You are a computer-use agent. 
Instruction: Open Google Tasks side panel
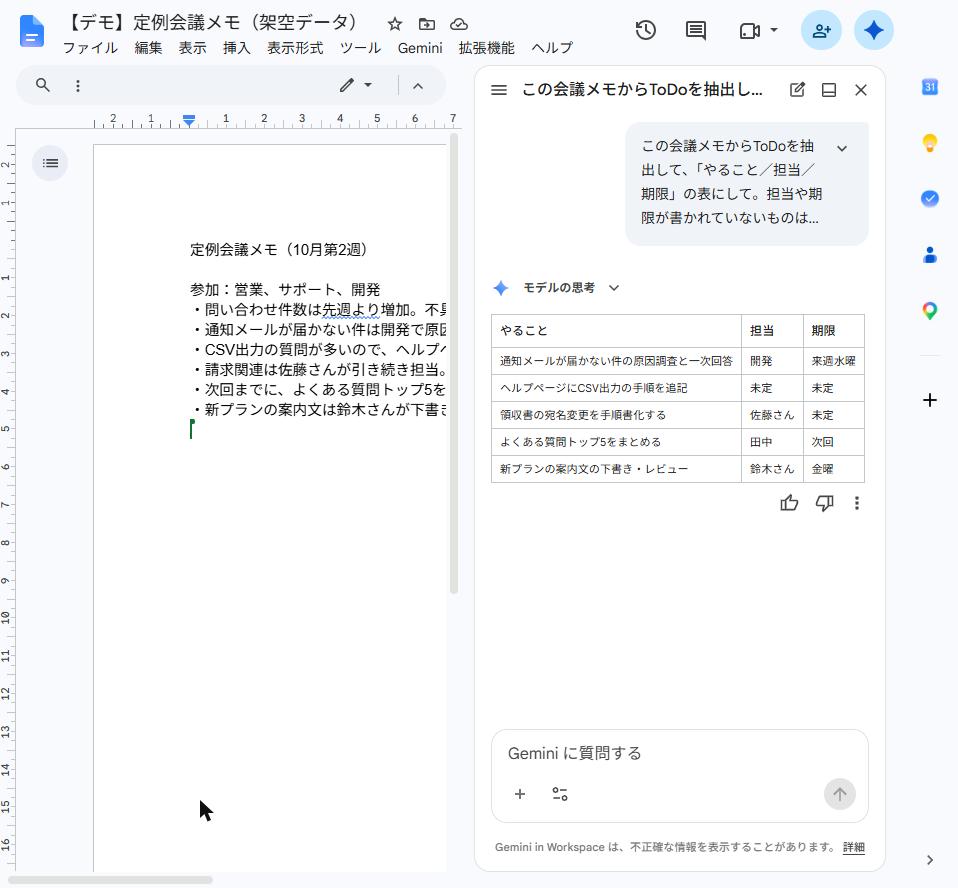click(x=929, y=199)
